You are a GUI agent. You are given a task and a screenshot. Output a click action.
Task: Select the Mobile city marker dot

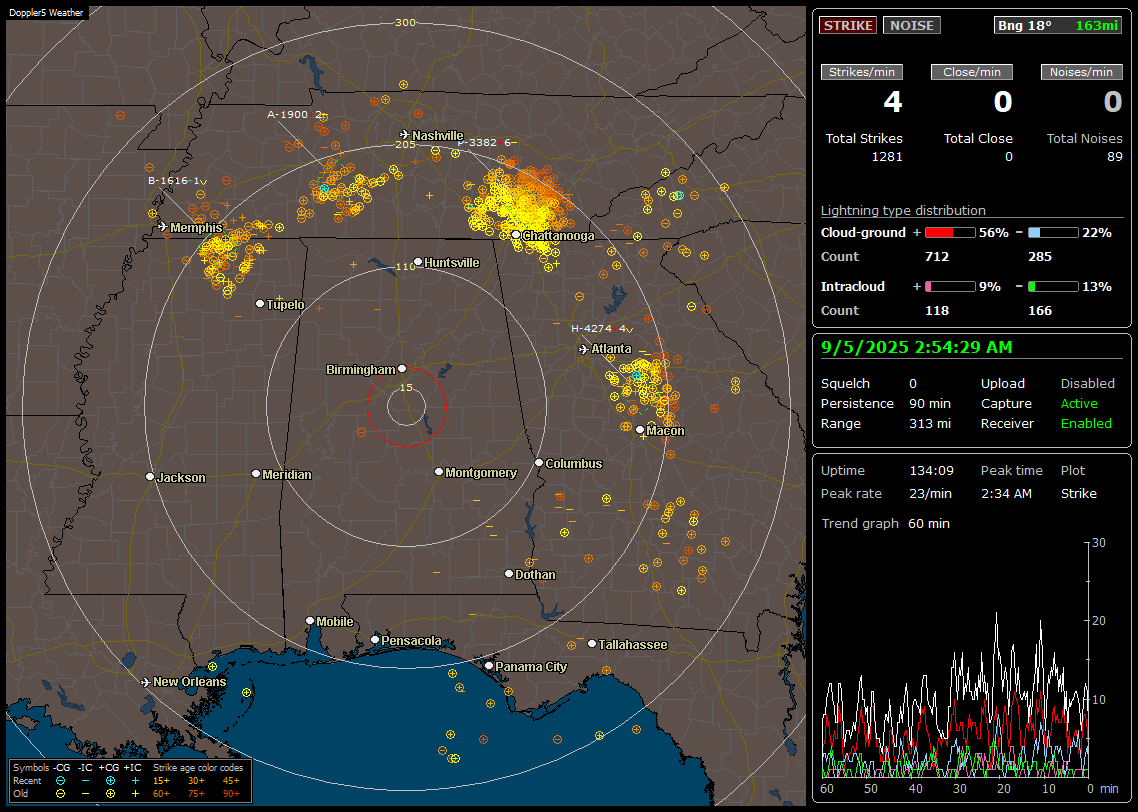click(x=310, y=620)
